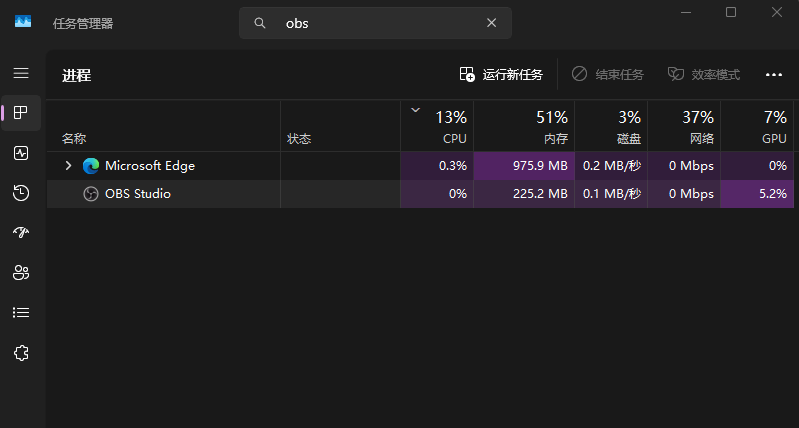799x428 pixels.
Task: Open the Details list sidebar icon
Action: [21, 312]
